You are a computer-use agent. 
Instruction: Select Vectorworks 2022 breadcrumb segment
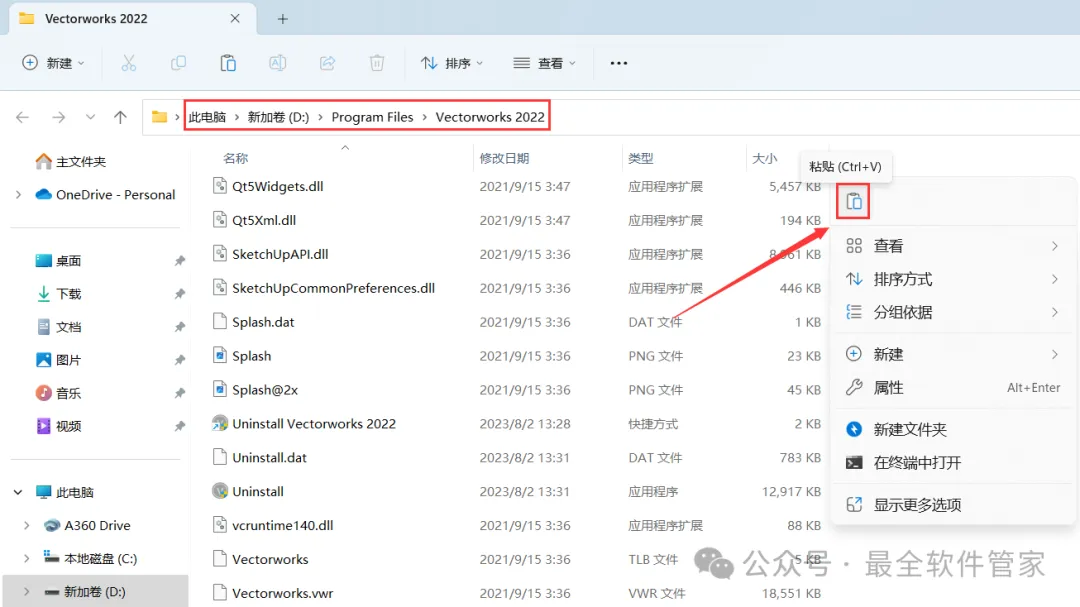tap(490, 117)
